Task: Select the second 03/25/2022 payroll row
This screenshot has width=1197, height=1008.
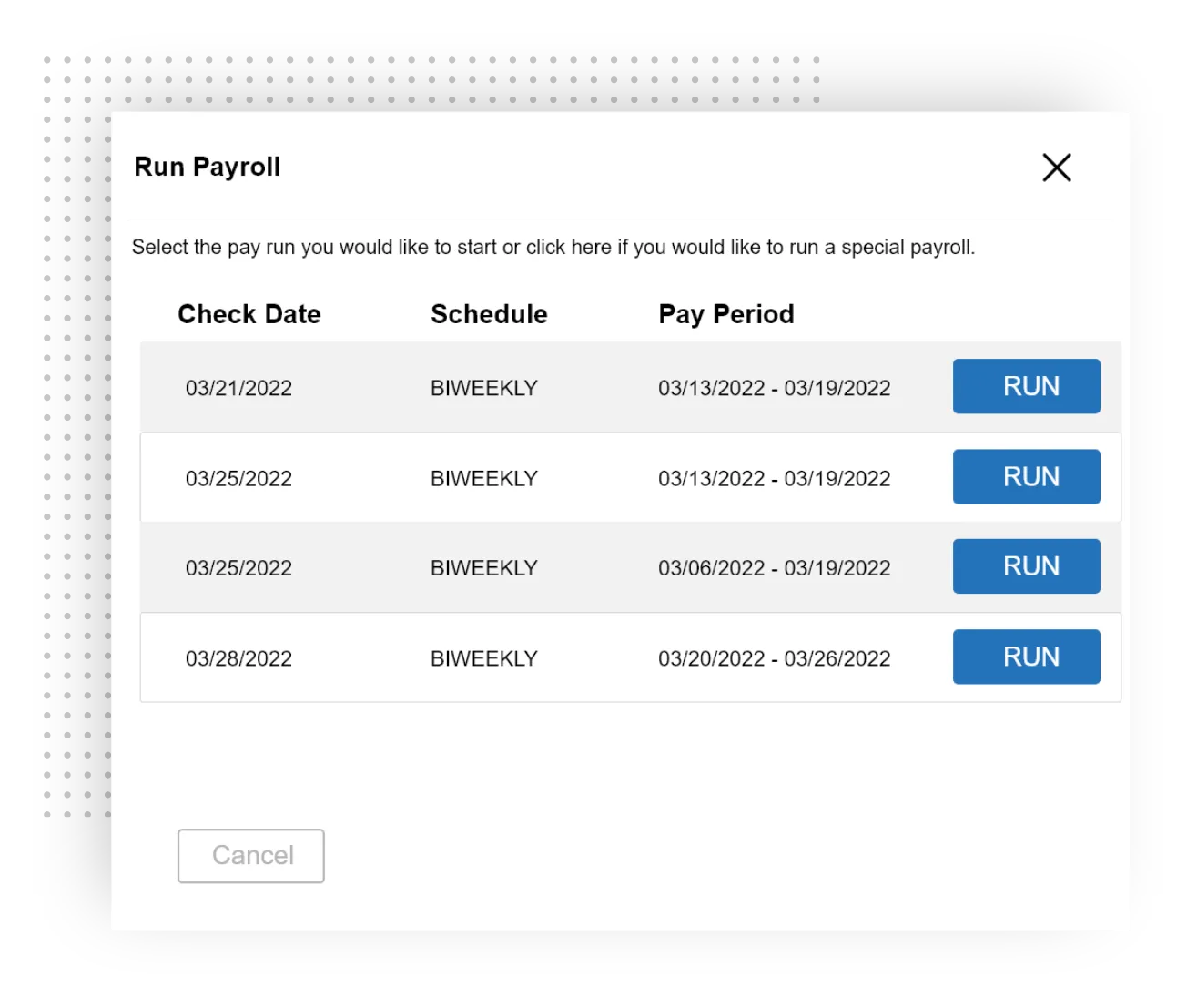Action: [x=546, y=565]
